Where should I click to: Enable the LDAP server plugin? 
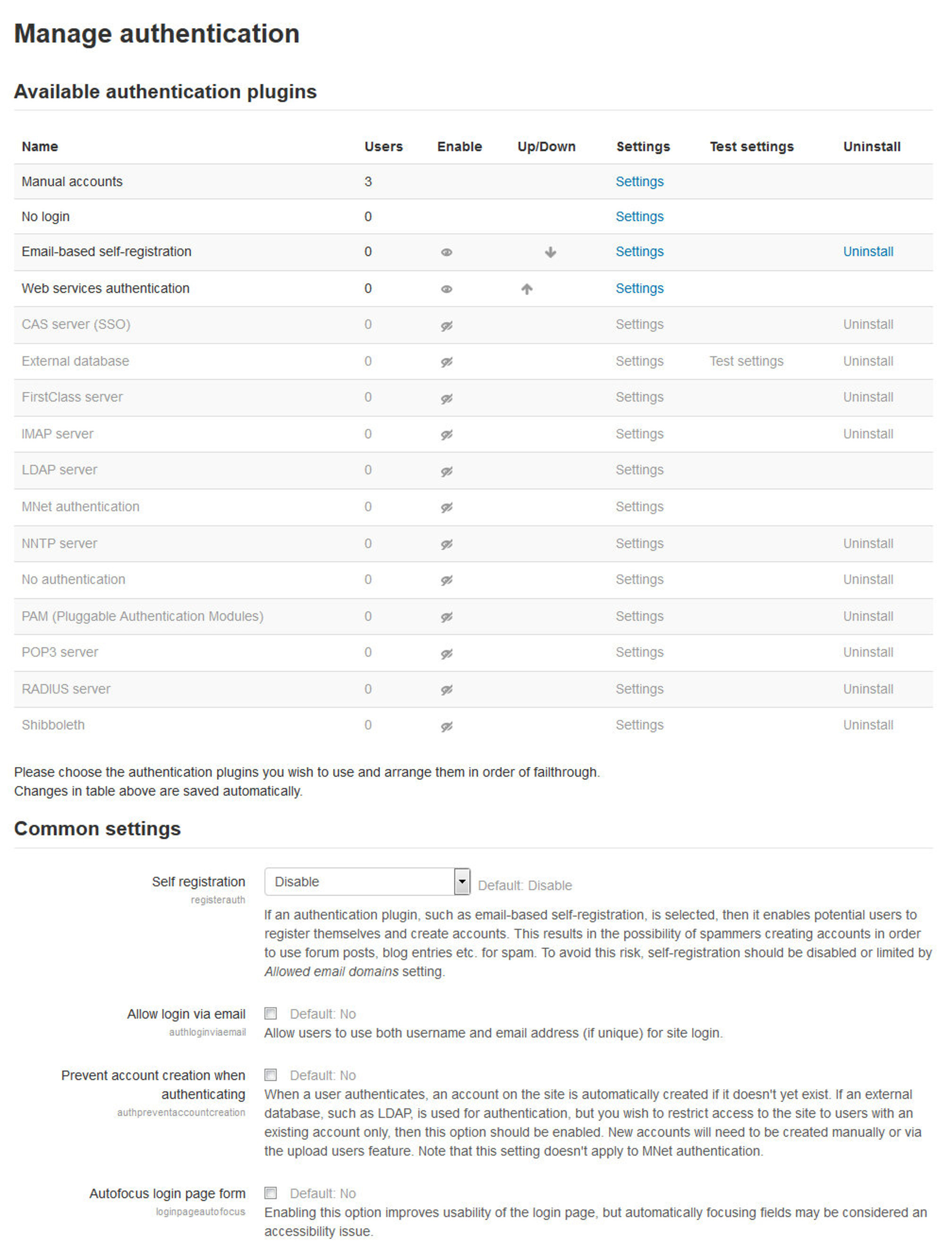(x=445, y=470)
